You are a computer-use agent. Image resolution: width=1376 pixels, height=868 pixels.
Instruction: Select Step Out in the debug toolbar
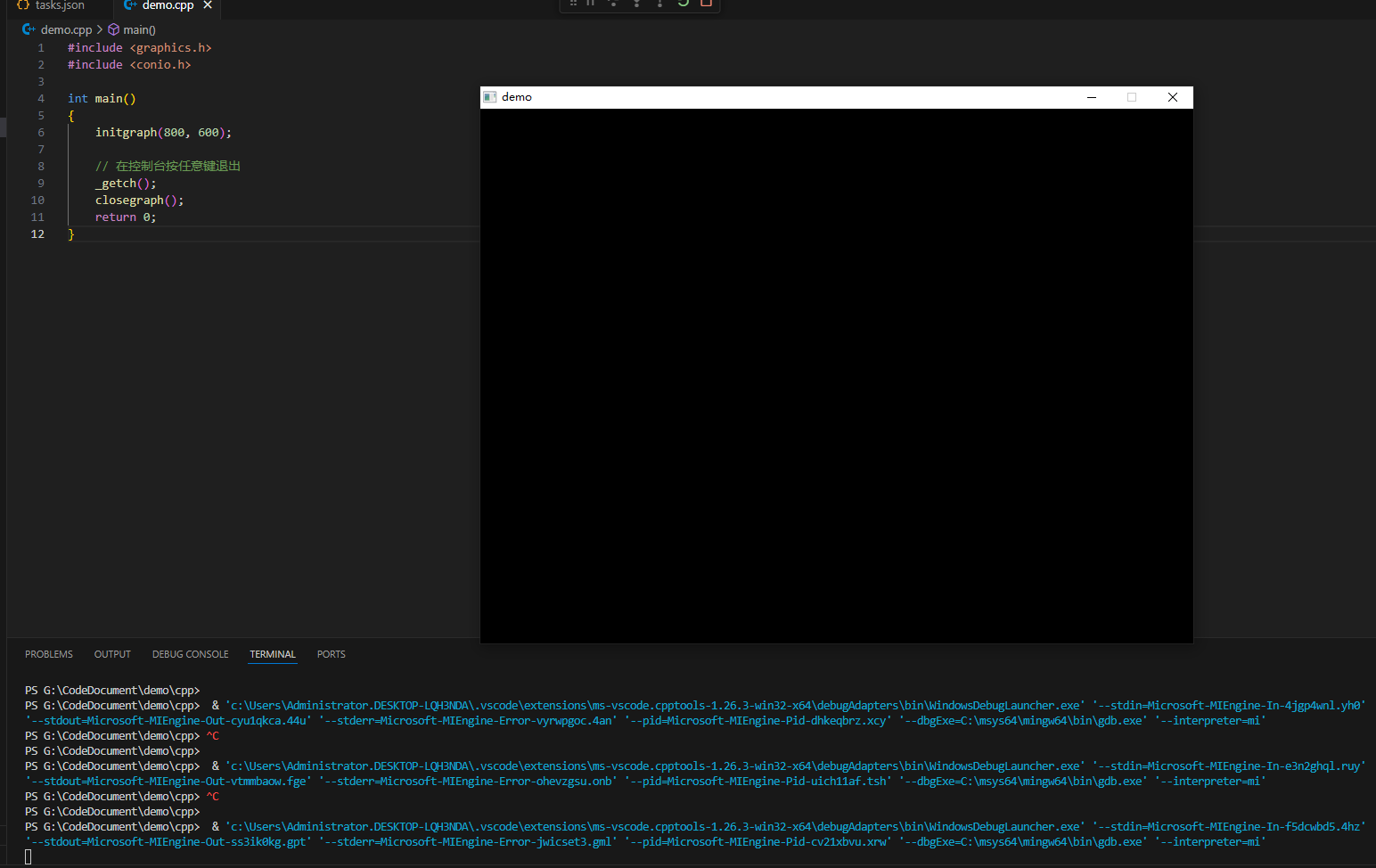point(659,4)
